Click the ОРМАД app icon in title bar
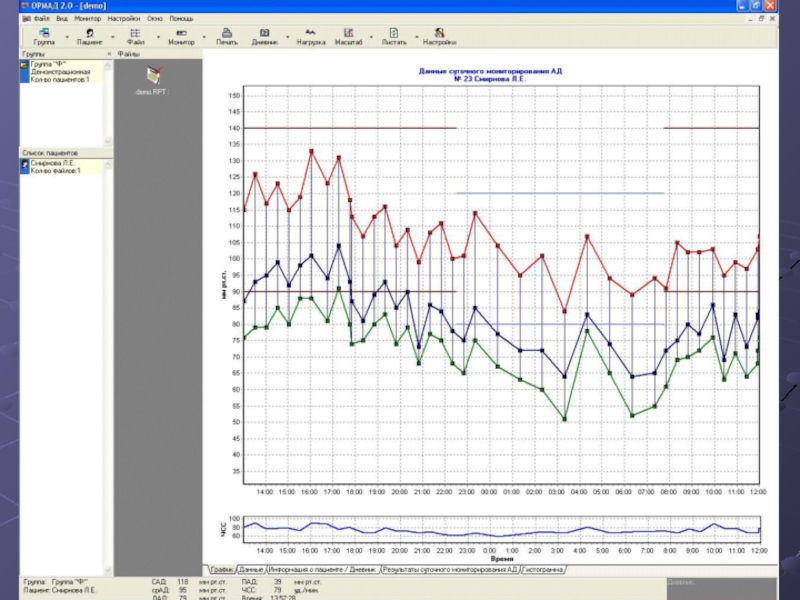This screenshot has height=600, width=800. [x=24, y=6]
